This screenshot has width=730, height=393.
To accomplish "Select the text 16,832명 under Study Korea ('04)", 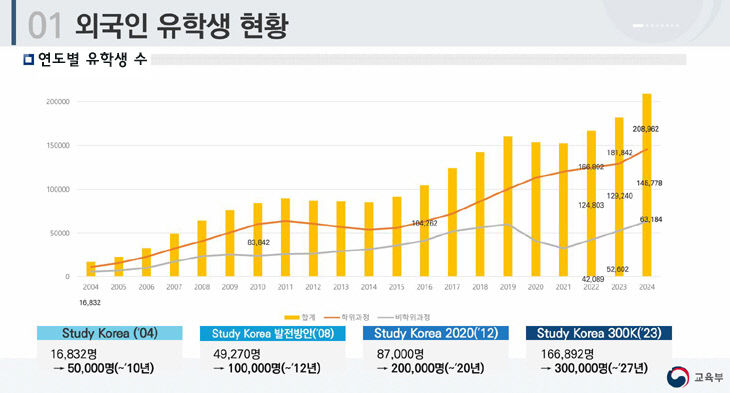I will click(x=74, y=354).
